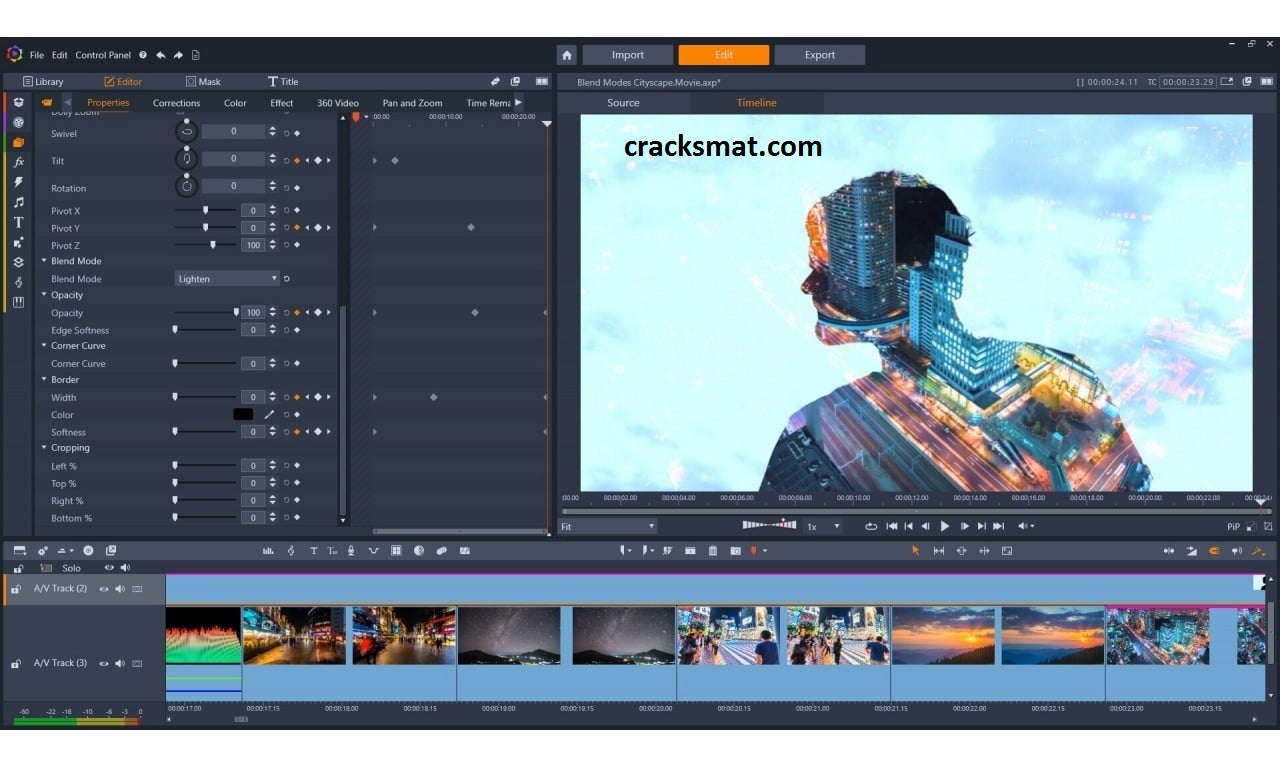Viewport: 1280px width, 768px height.
Task: Collapse the Corner Curve section
Action: (x=44, y=346)
